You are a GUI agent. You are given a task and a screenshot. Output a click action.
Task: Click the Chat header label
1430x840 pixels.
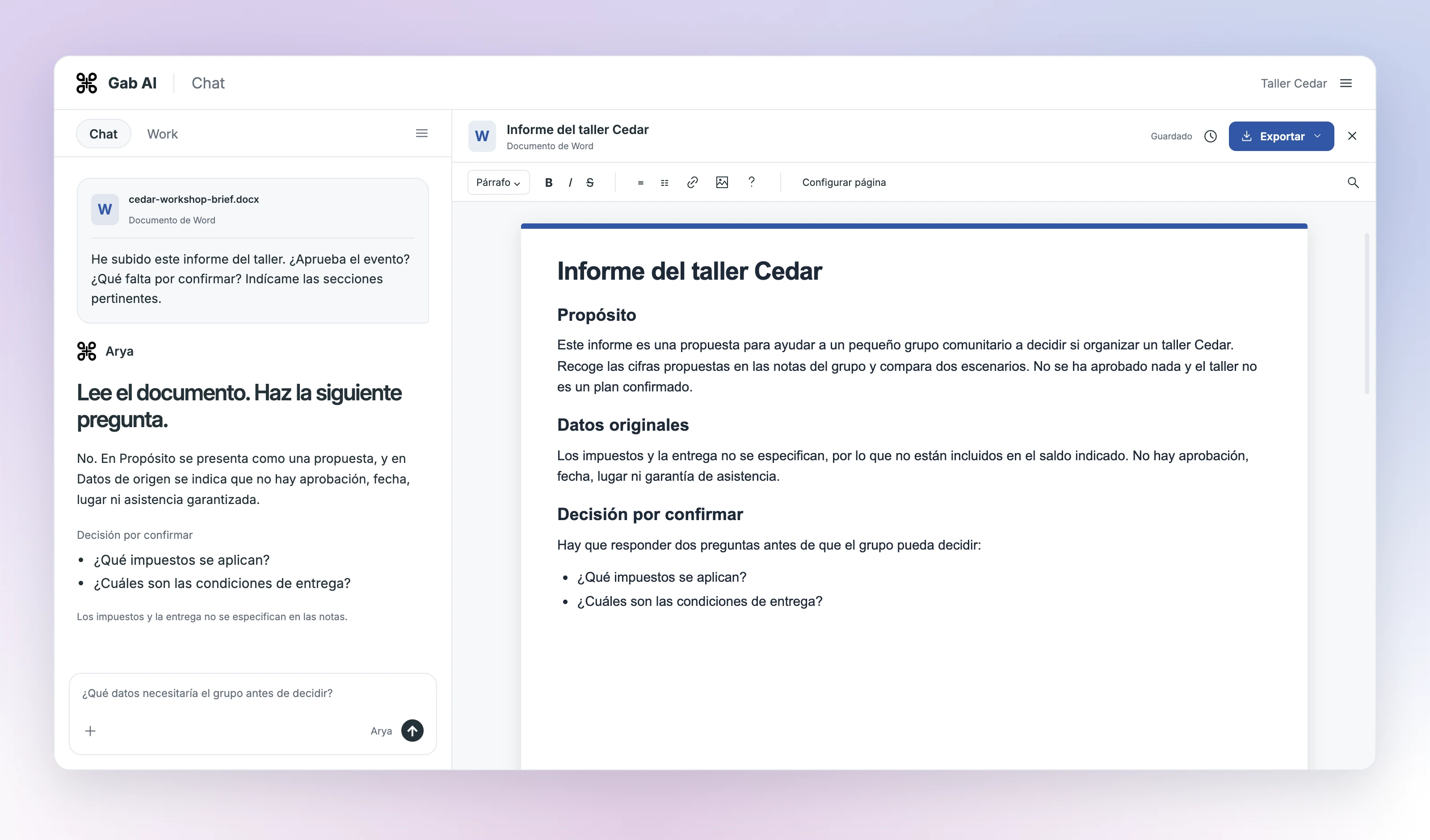pyautogui.click(x=208, y=83)
